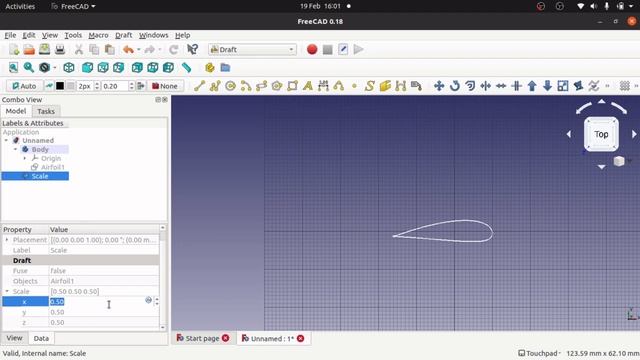640x360 pixels.
Task: Click the Top face of navigation cube
Action: (x=601, y=134)
